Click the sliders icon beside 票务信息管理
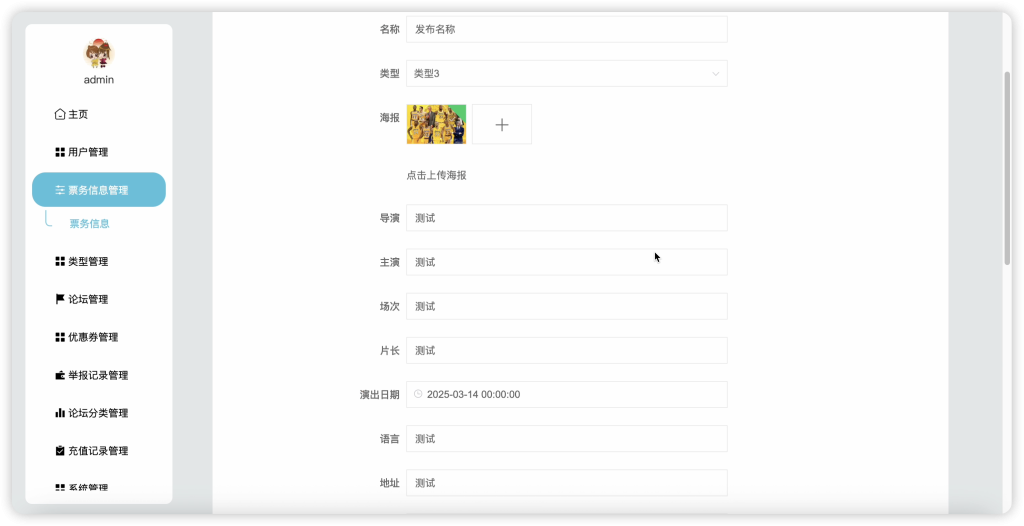This screenshot has height=526, width=1024. tap(60, 190)
